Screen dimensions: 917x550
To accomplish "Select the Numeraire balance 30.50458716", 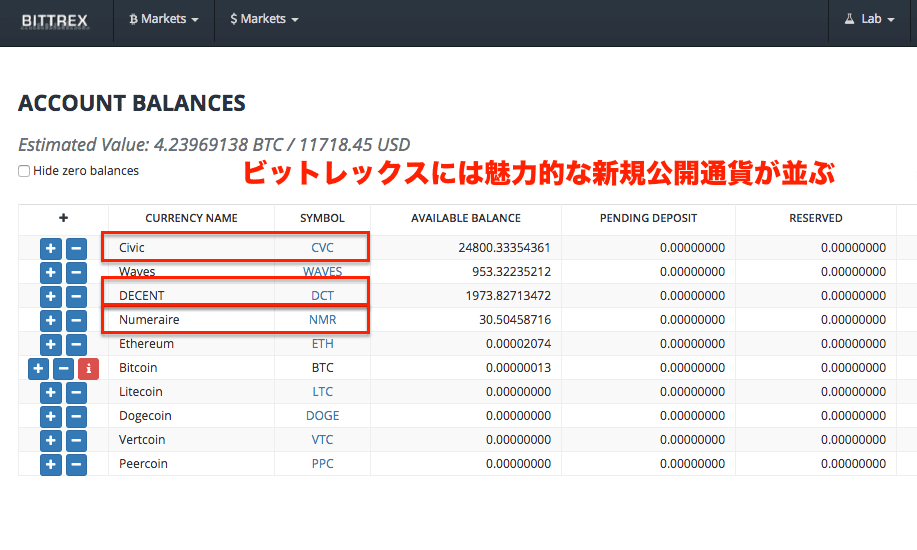I will [x=515, y=319].
